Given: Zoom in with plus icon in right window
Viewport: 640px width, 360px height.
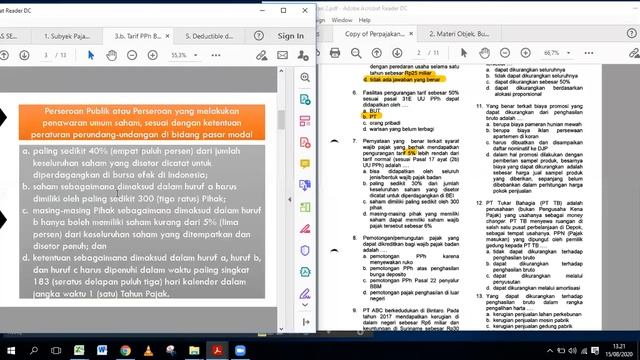Looking at the screenshot, I should tap(526, 53).
